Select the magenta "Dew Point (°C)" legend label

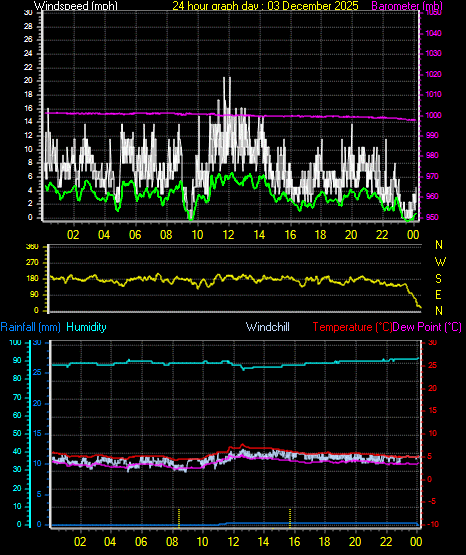(427, 327)
